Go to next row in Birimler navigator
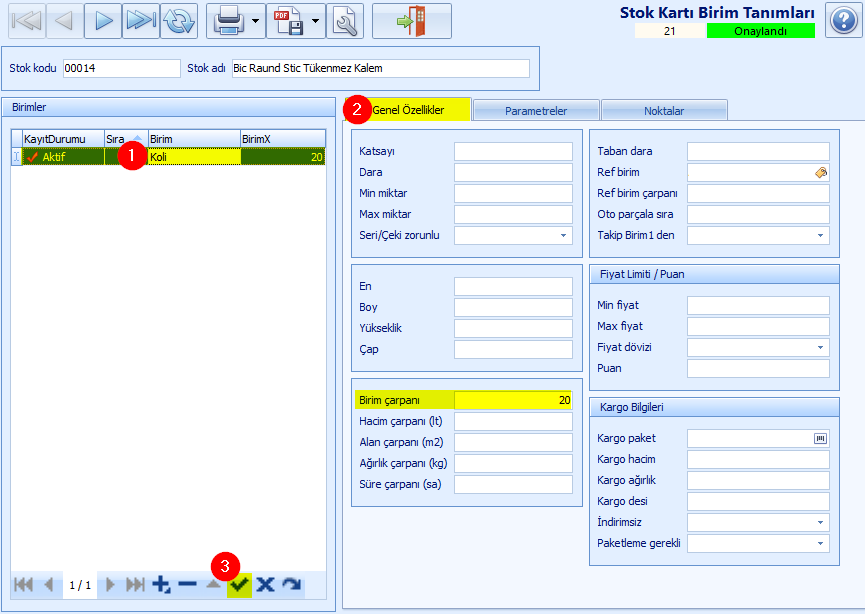Viewport: 865px width, 614px height. click(x=110, y=584)
